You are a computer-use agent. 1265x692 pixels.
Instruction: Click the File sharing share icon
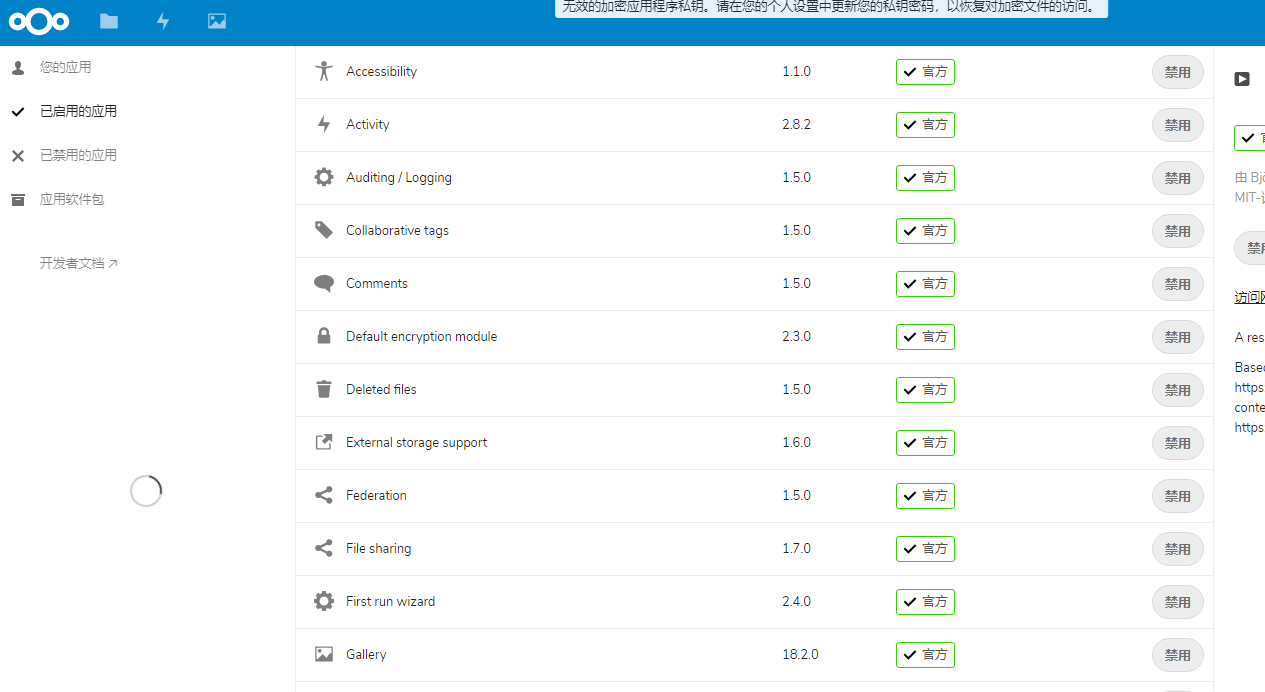coord(323,548)
